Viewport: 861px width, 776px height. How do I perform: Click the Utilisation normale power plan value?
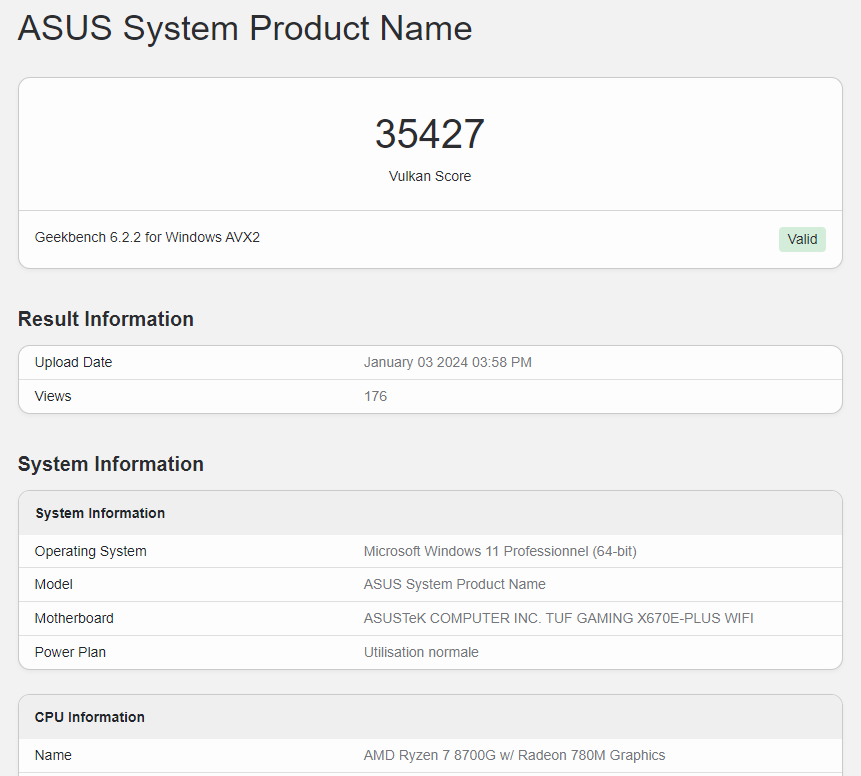click(421, 652)
